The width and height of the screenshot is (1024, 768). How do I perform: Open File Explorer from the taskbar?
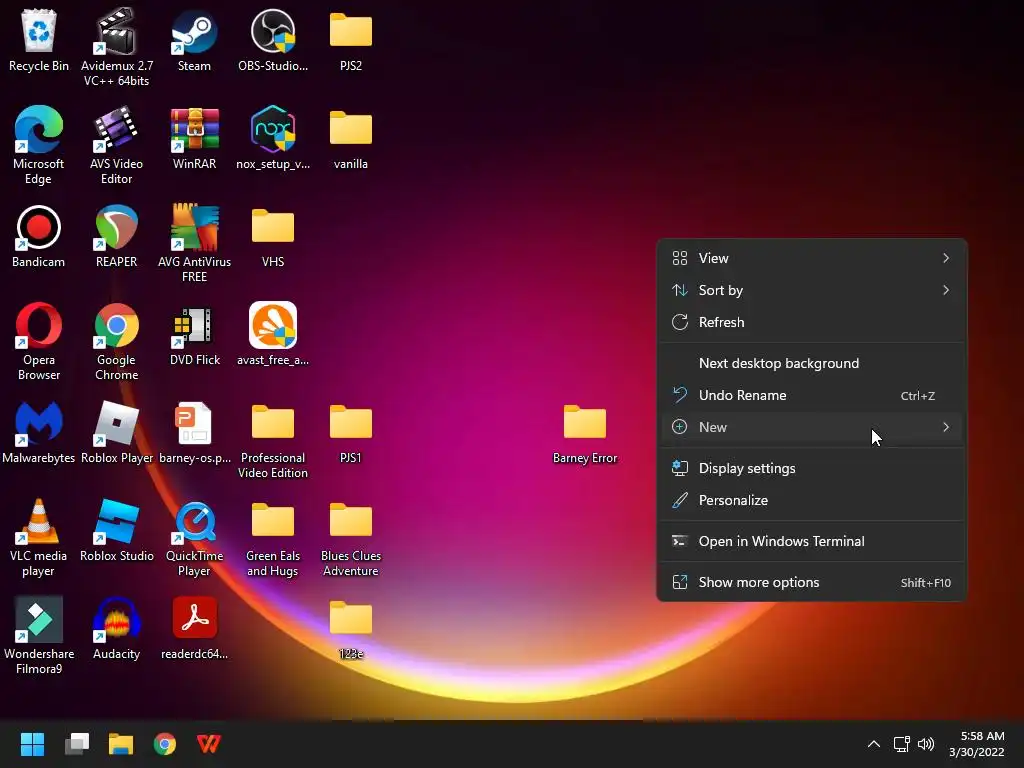point(121,744)
